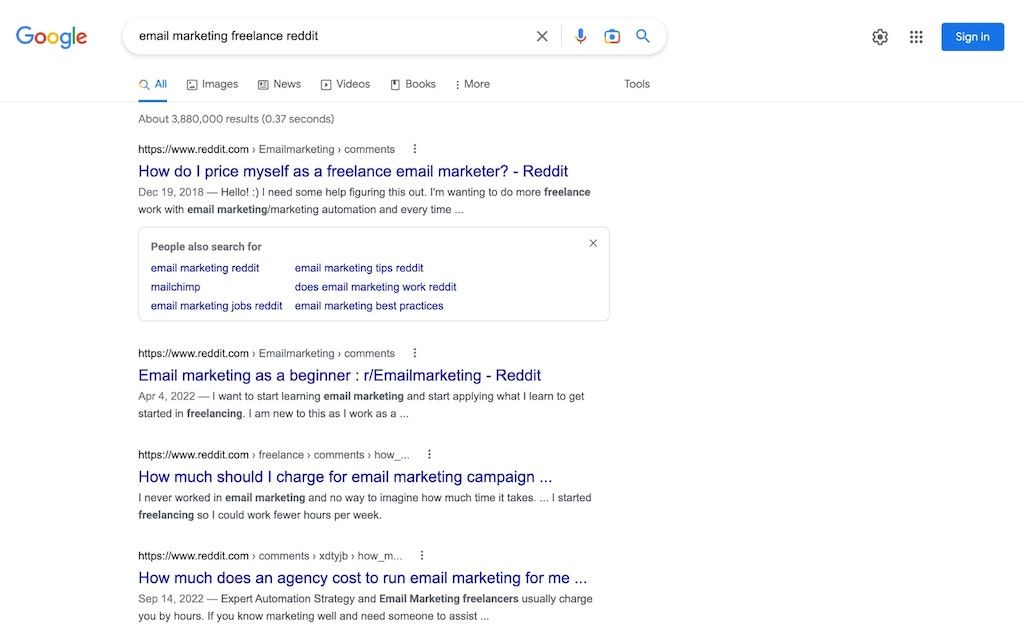The width and height of the screenshot is (1024, 634).
Task: Open three-dot menu beside the beginner result
Action: coord(414,352)
